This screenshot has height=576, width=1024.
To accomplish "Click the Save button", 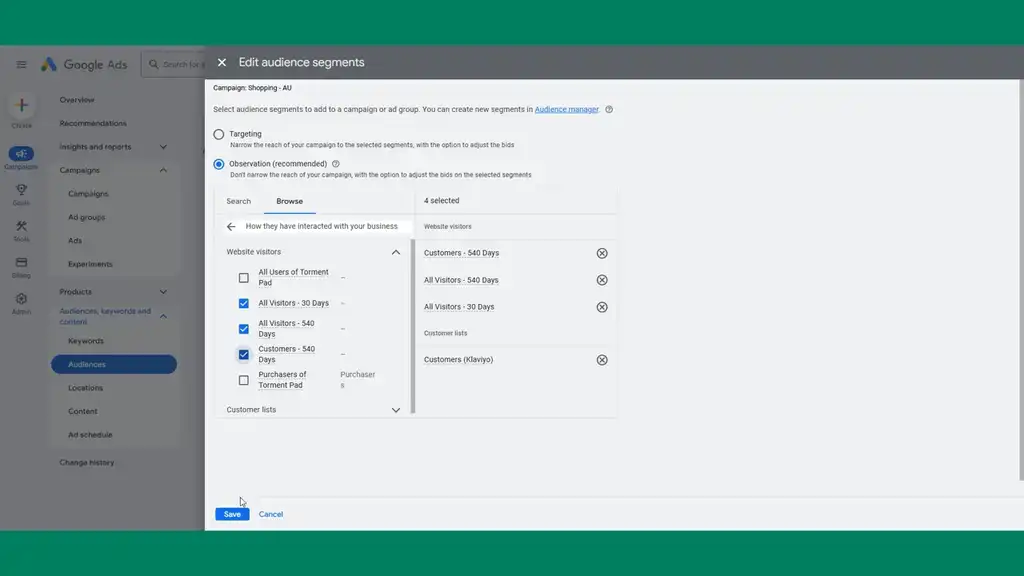I will pyautogui.click(x=232, y=514).
